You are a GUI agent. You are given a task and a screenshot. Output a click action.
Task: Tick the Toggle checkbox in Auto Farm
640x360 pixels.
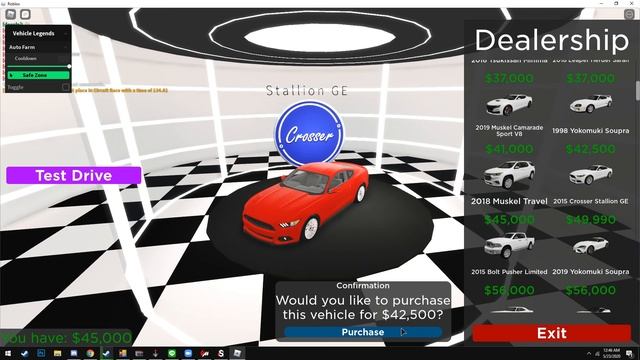(x=65, y=87)
